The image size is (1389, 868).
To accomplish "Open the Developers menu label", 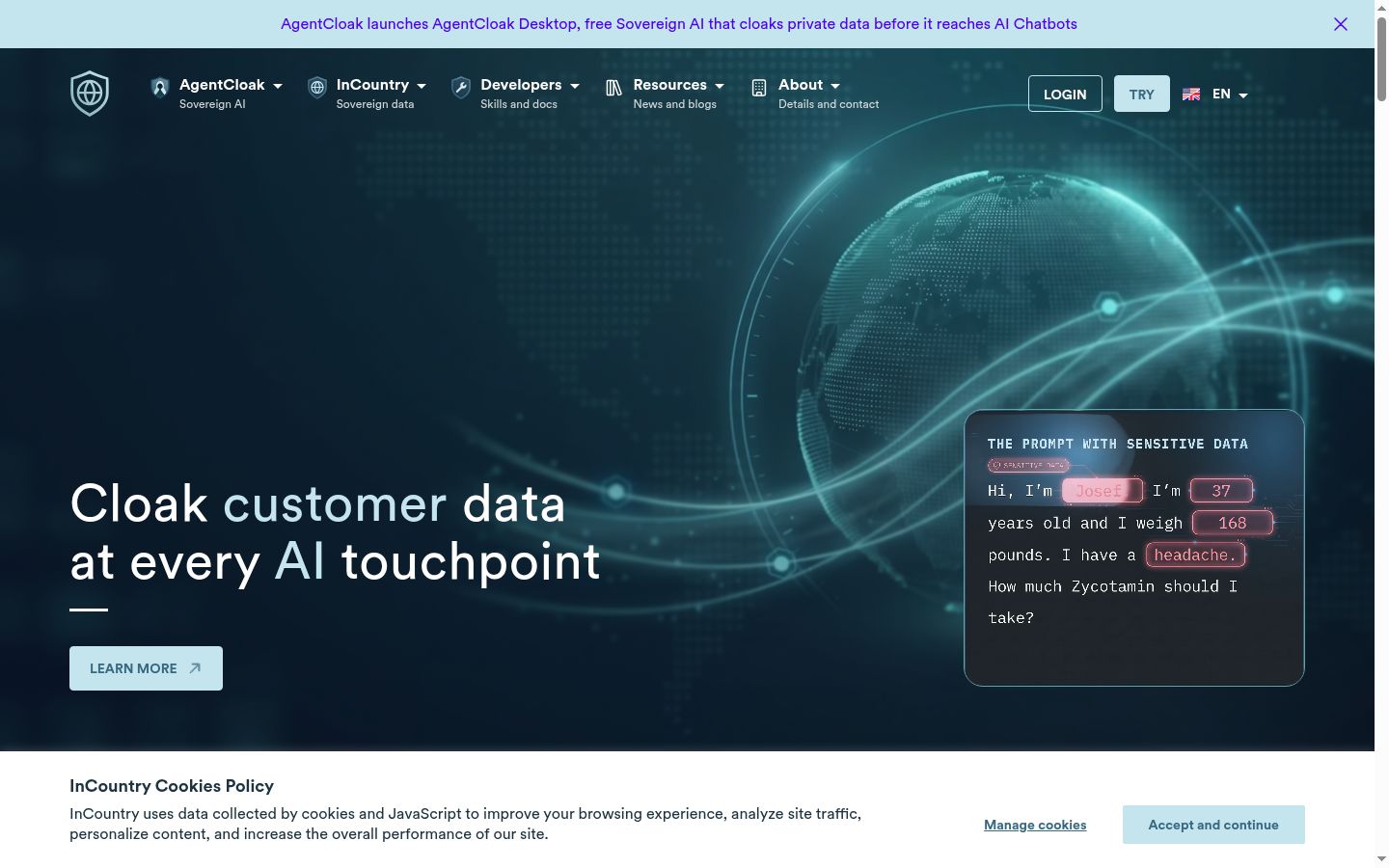I will pyautogui.click(x=521, y=85).
